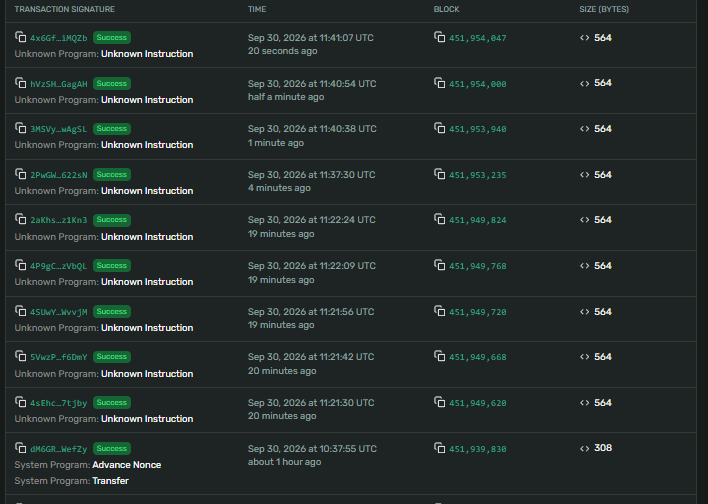The height and width of the screenshot is (504, 708).
Task: Copy signature hVzSH…GagAH via its copy icon
Action: [x=20, y=83]
